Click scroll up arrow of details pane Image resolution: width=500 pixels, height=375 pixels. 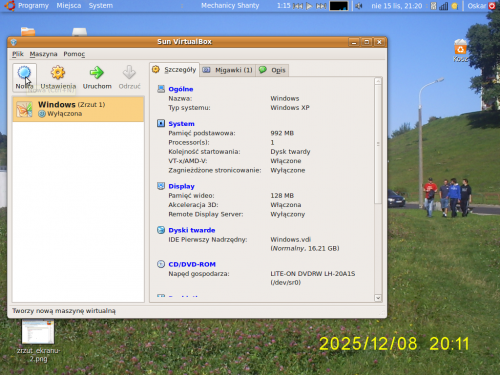click(x=378, y=81)
